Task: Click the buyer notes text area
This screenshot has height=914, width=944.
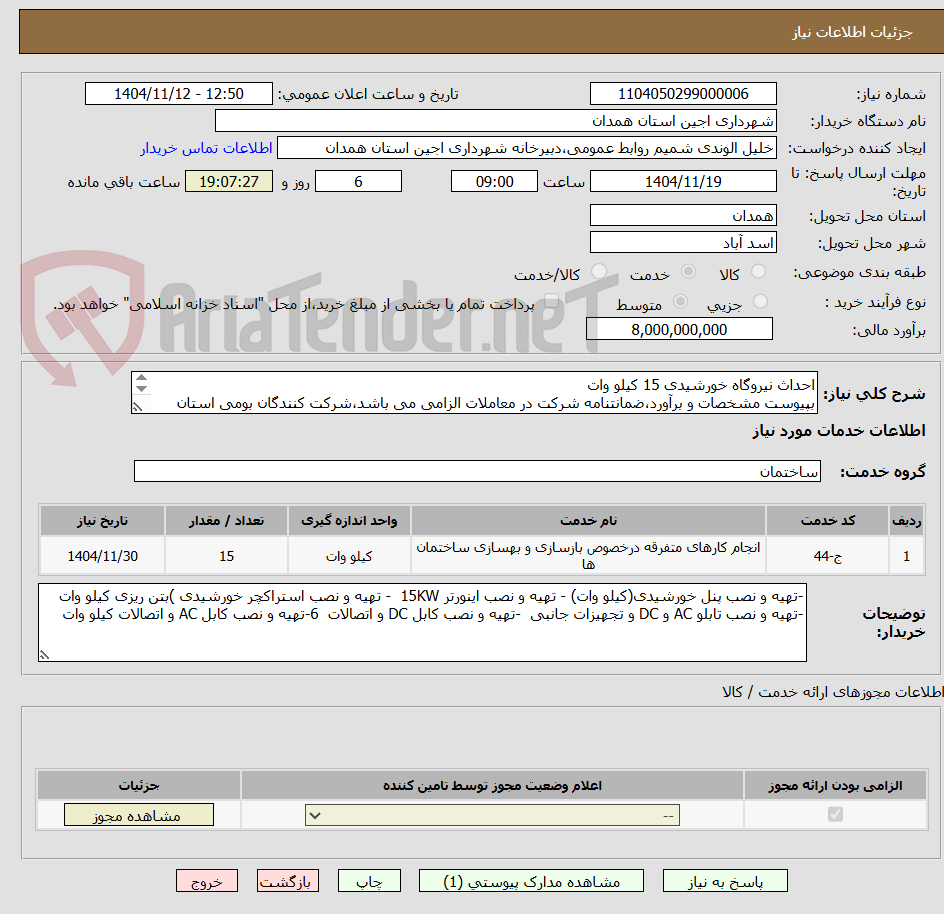Action: (422, 623)
